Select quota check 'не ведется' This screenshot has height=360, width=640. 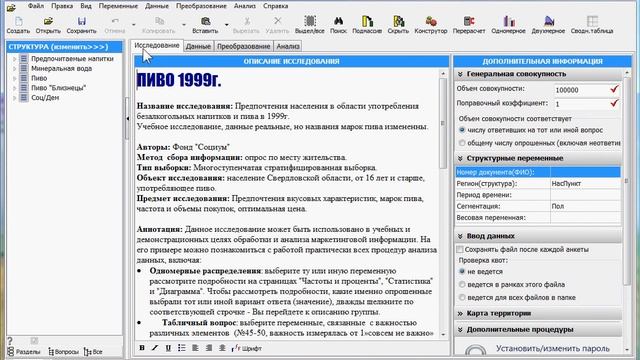pos(462,271)
